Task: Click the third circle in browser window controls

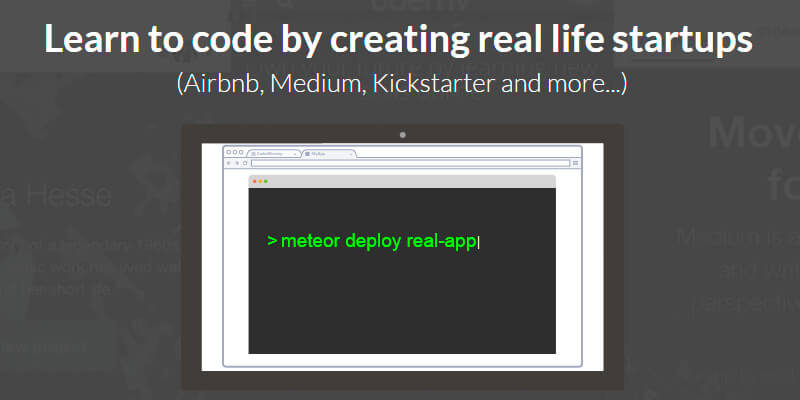Action: [240, 152]
